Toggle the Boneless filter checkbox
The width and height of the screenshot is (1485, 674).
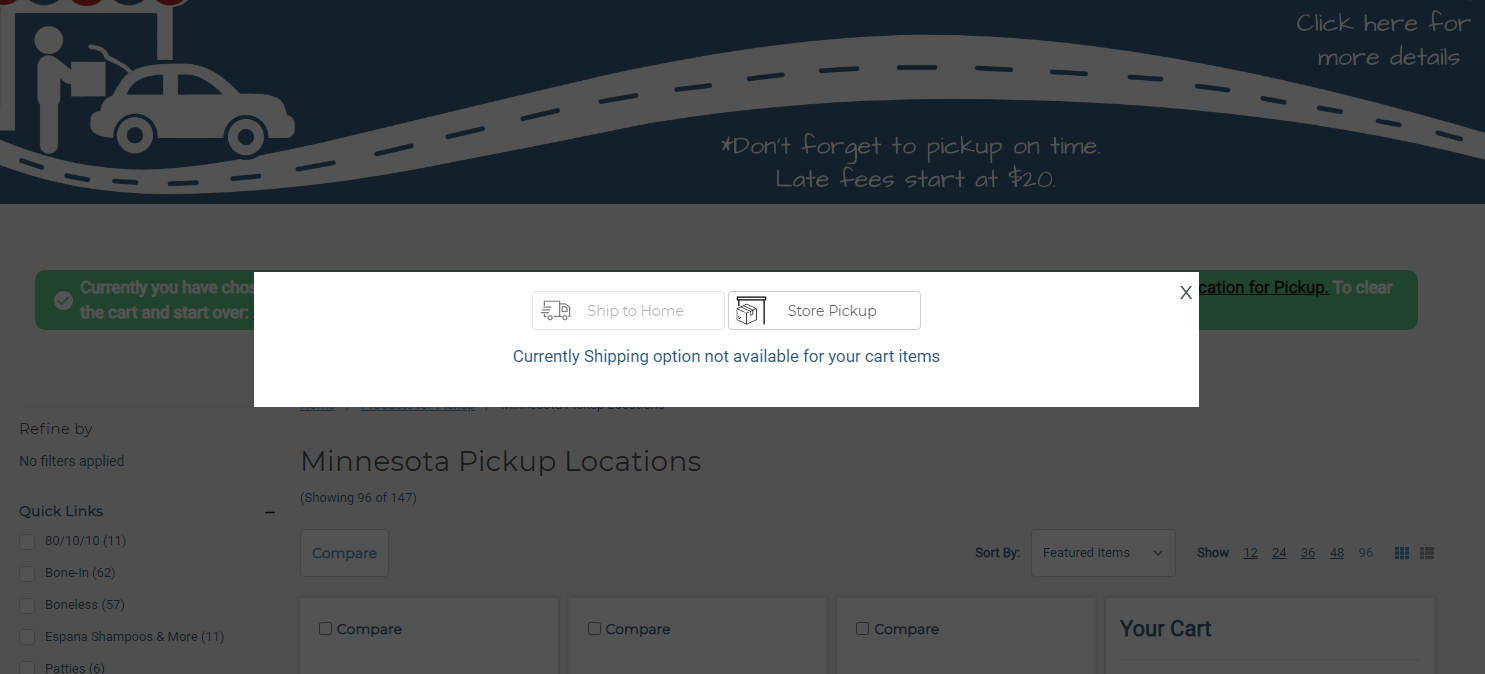(x=27, y=605)
